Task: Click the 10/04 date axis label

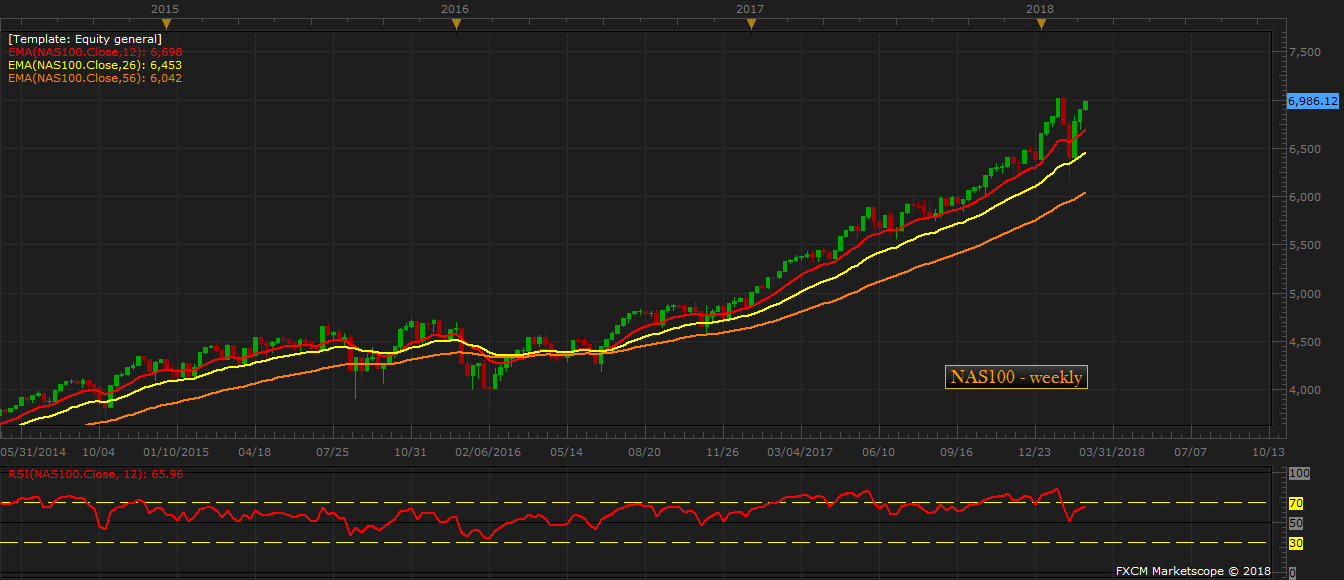Action: (100, 452)
